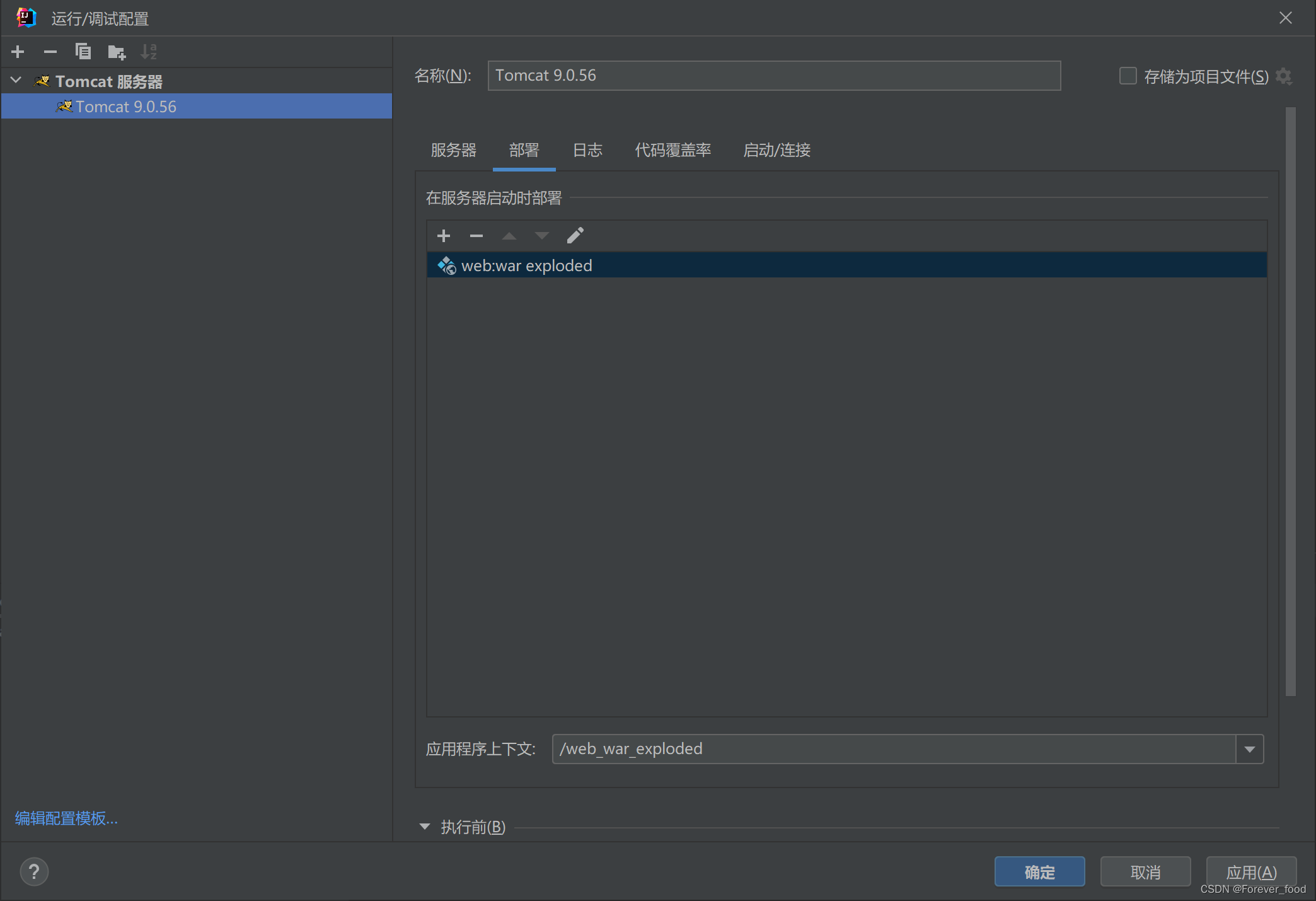Click the 名称 name input field
The image size is (1316, 901).
(774, 76)
